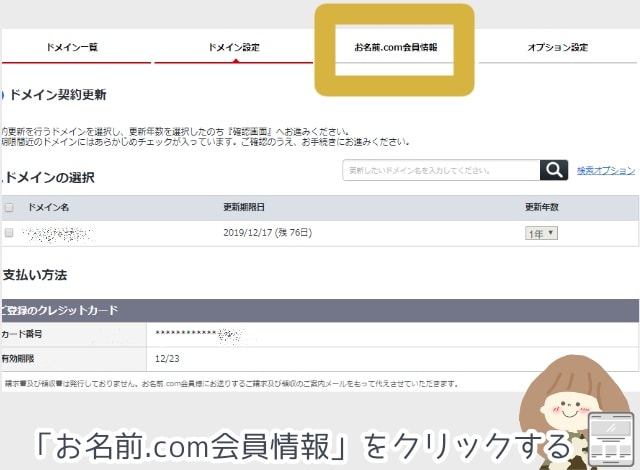
Task: Focus the domain name search field
Action: (x=441, y=170)
